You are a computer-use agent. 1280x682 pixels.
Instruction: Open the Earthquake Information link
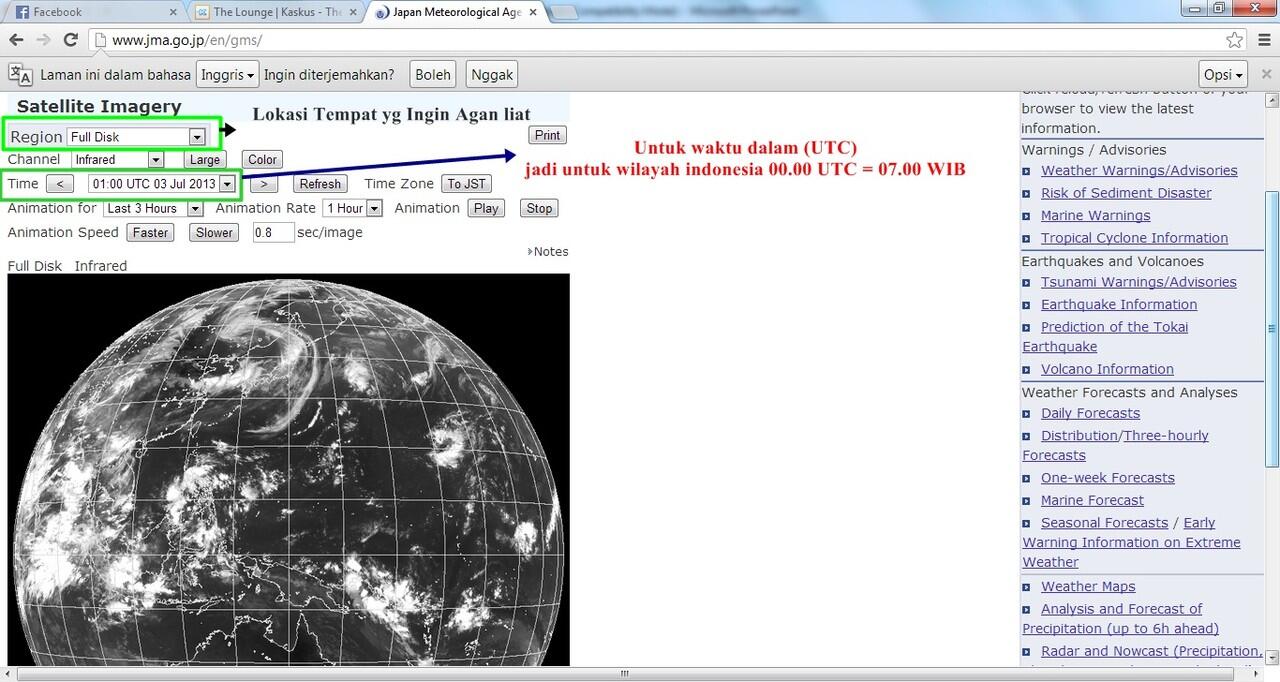coord(1119,305)
